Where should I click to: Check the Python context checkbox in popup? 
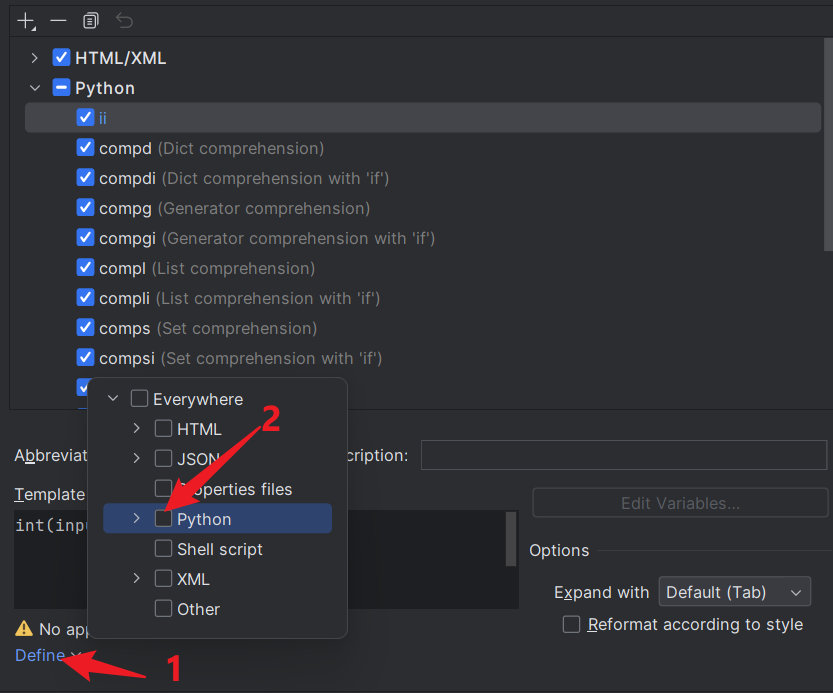(163, 519)
